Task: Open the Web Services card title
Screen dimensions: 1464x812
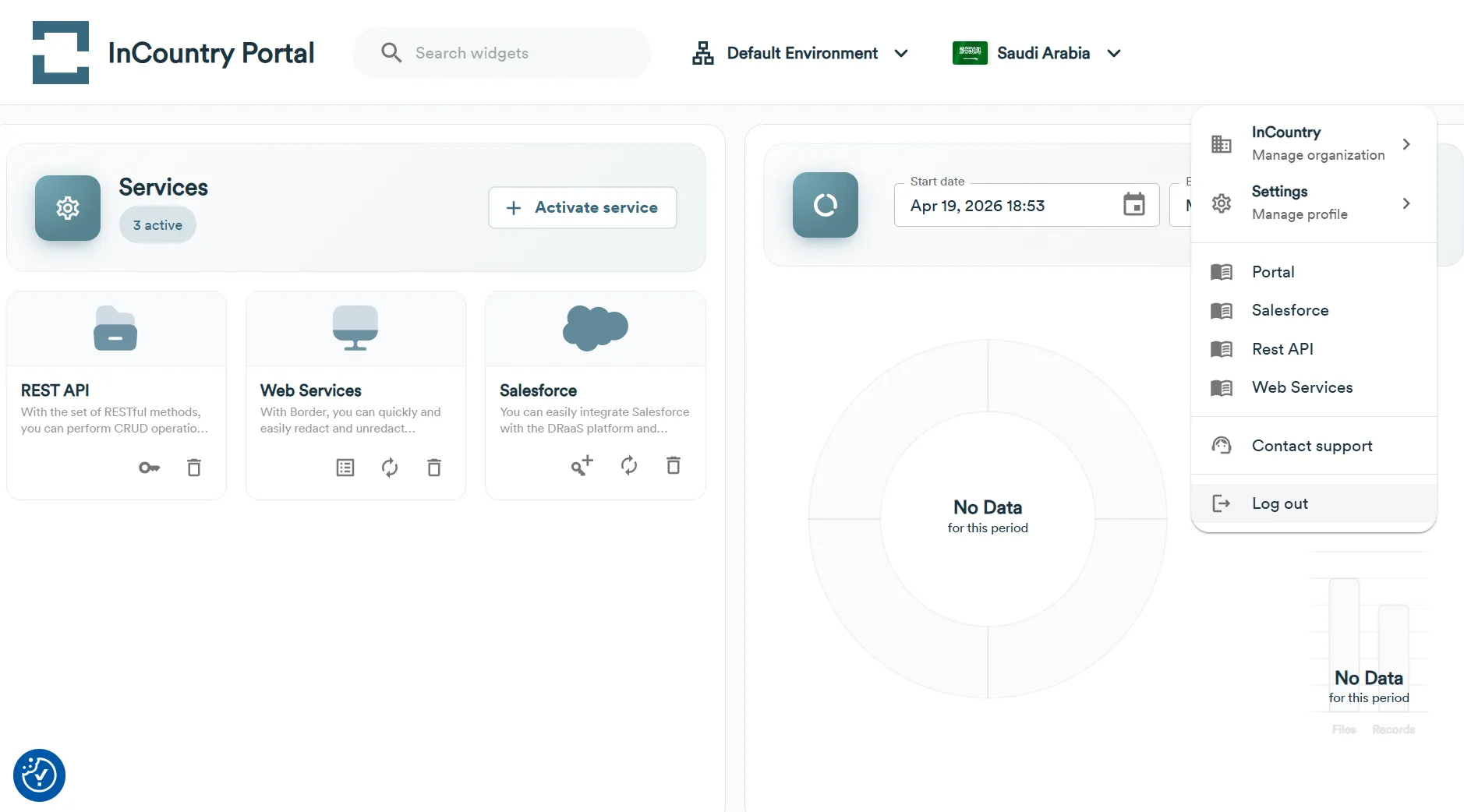Action: coord(311,390)
